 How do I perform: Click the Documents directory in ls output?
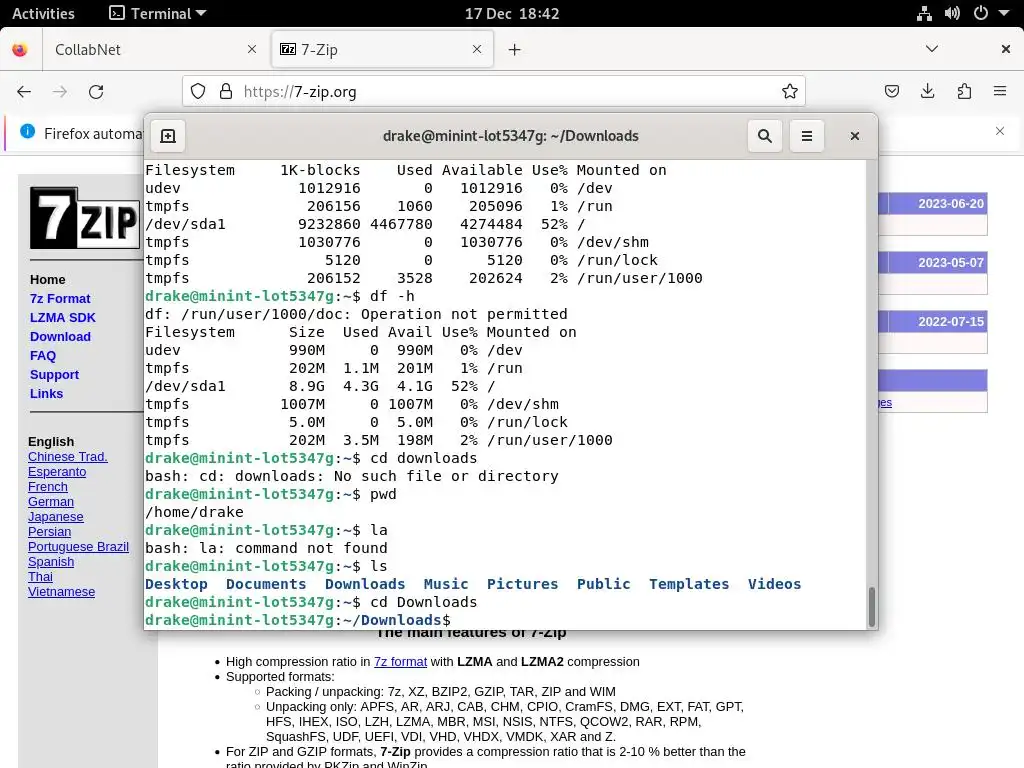pos(266,584)
